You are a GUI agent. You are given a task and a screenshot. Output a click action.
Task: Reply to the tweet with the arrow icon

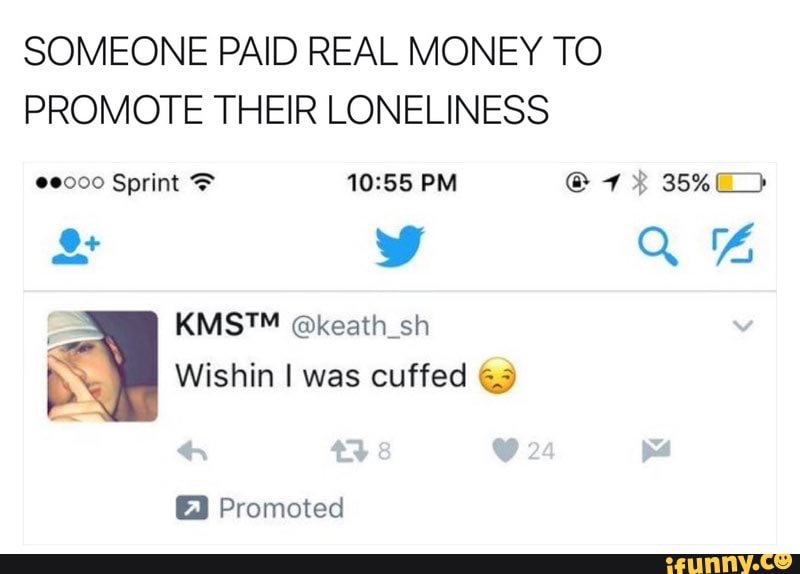click(192, 451)
